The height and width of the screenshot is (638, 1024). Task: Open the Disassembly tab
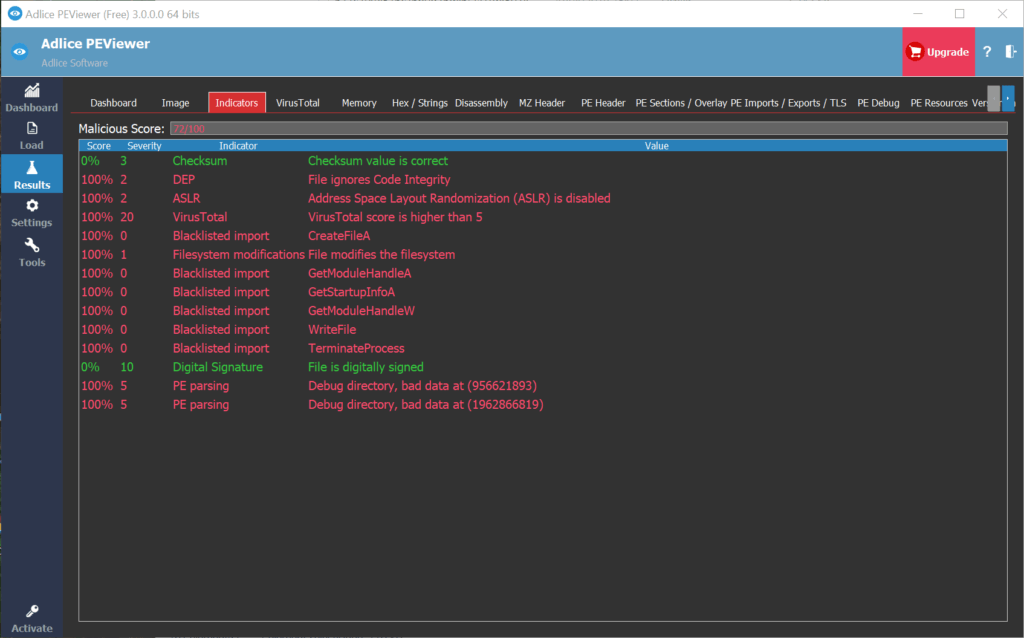481,103
